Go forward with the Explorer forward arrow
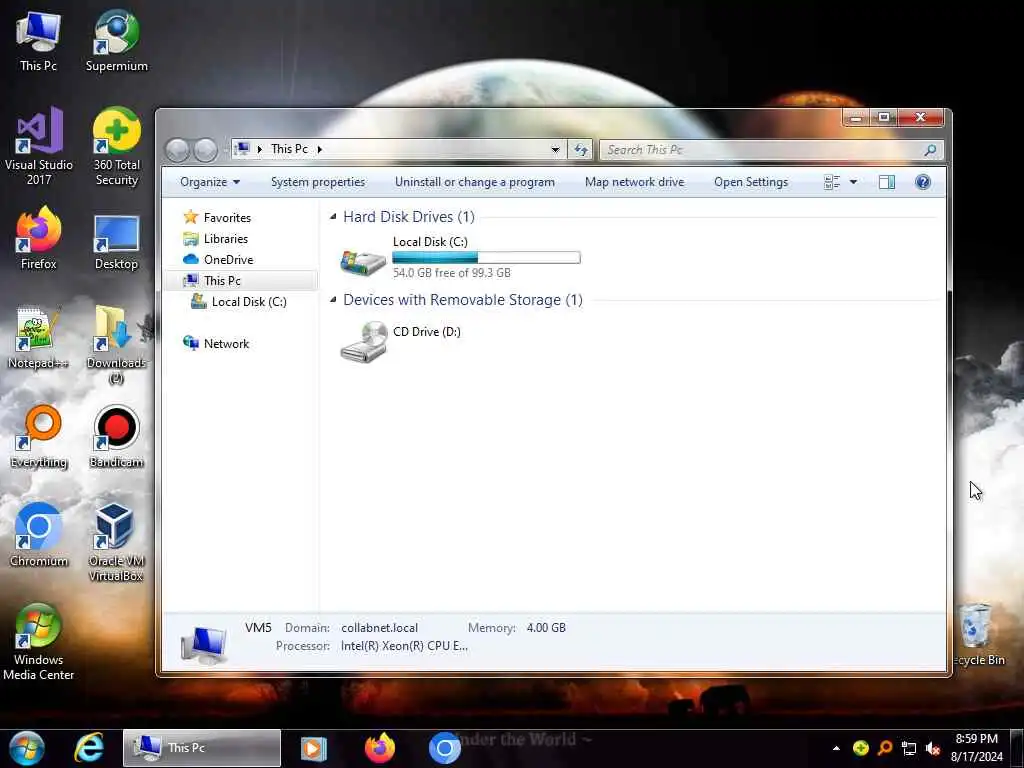This screenshot has width=1024, height=768. pyautogui.click(x=206, y=150)
